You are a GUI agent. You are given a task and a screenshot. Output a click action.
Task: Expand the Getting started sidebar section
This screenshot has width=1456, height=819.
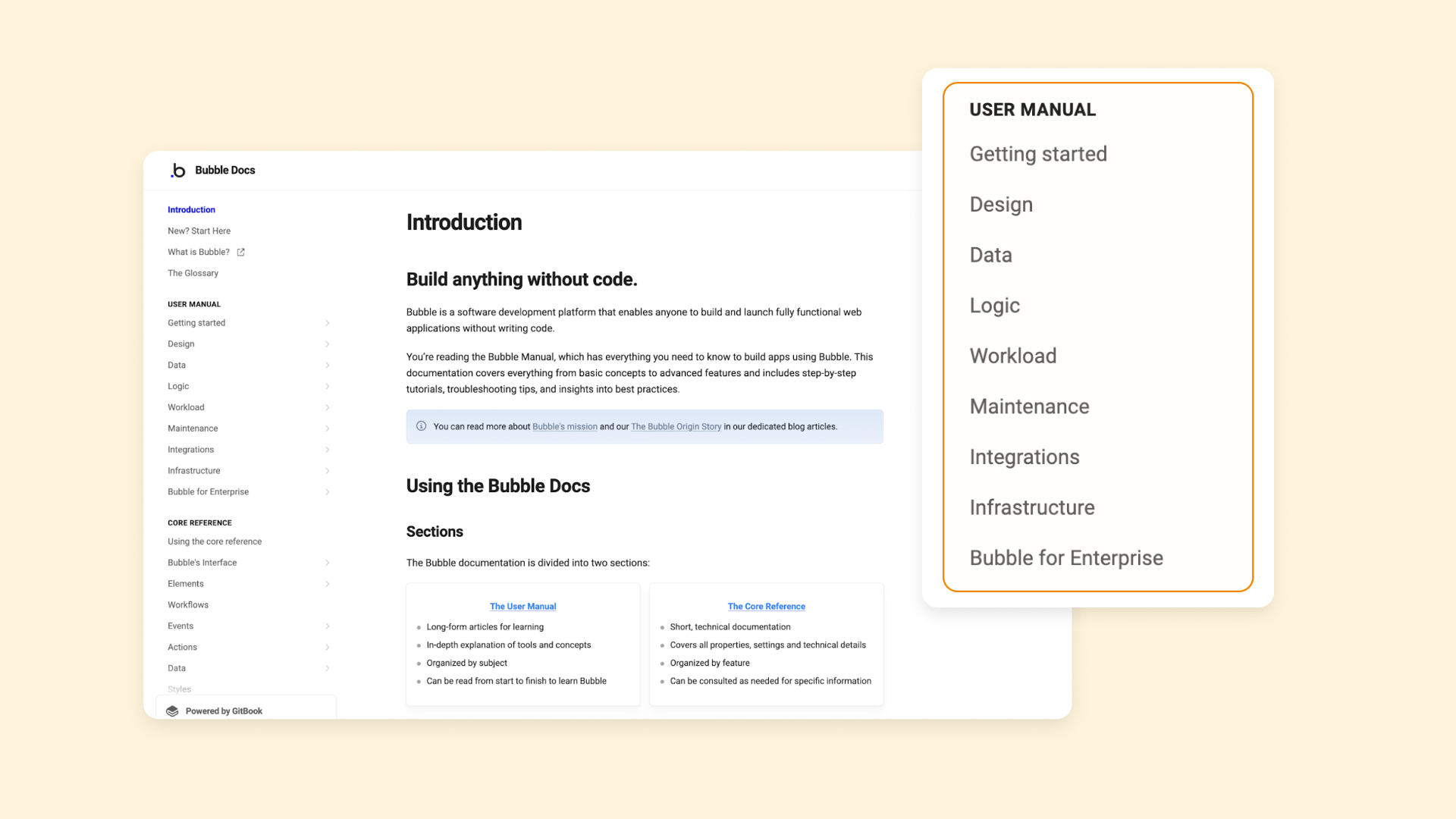pyautogui.click(x=328, y=322)
